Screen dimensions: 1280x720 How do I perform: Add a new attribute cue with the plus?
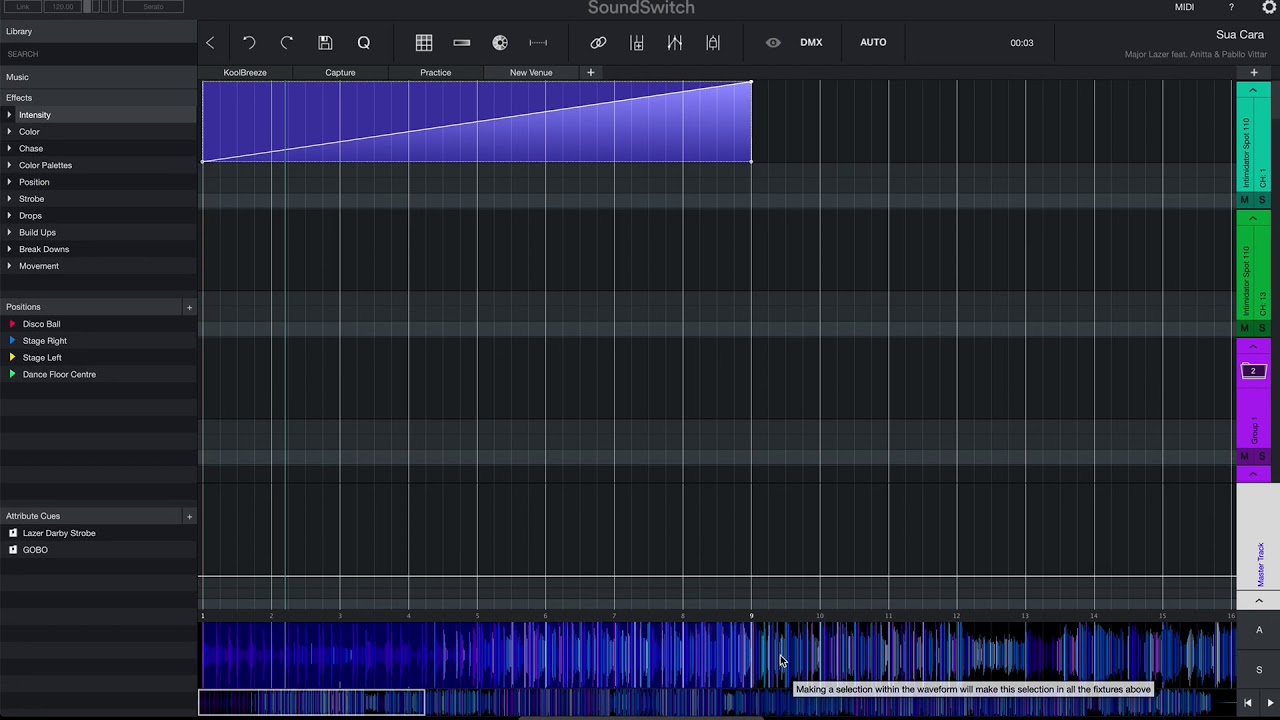click(189, 516)
